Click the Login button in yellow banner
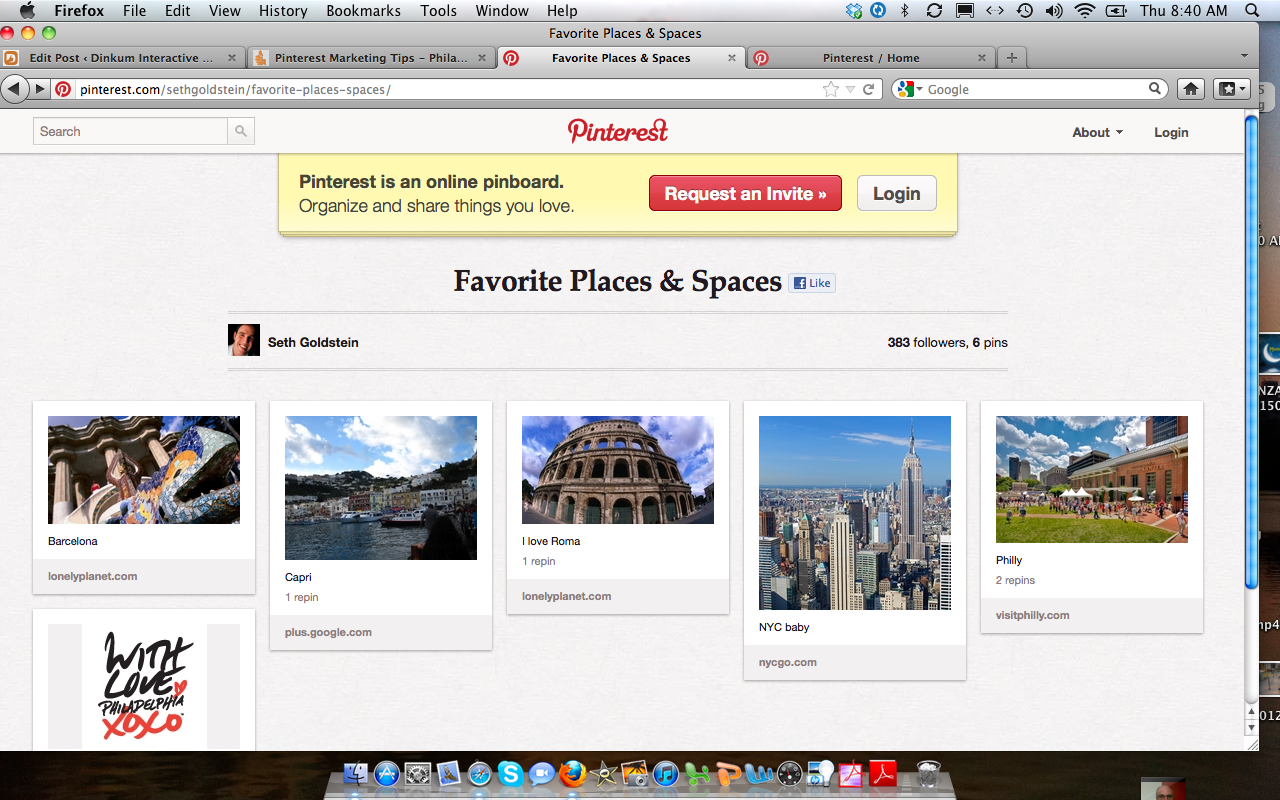This screenshot has width=1280, height=800. 896,194
